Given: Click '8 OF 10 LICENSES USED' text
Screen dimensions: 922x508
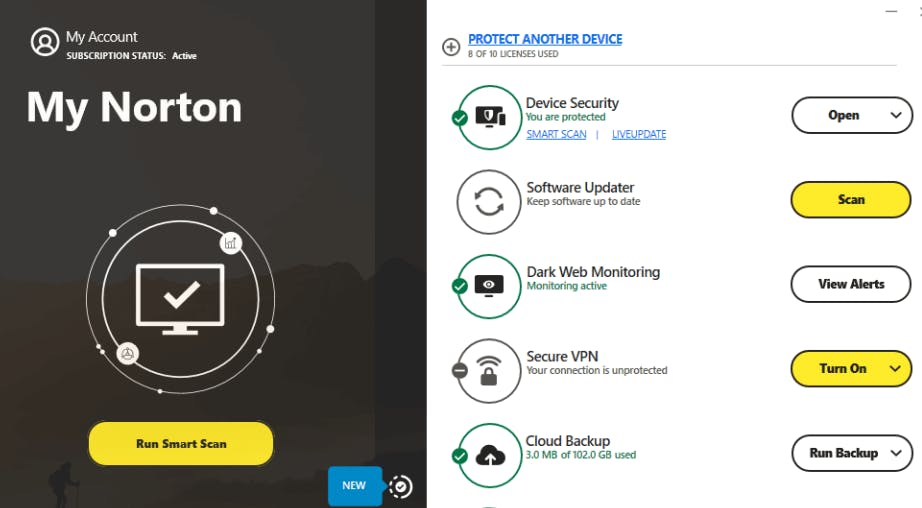Looking at the screenshot, I should pos(513,54).
